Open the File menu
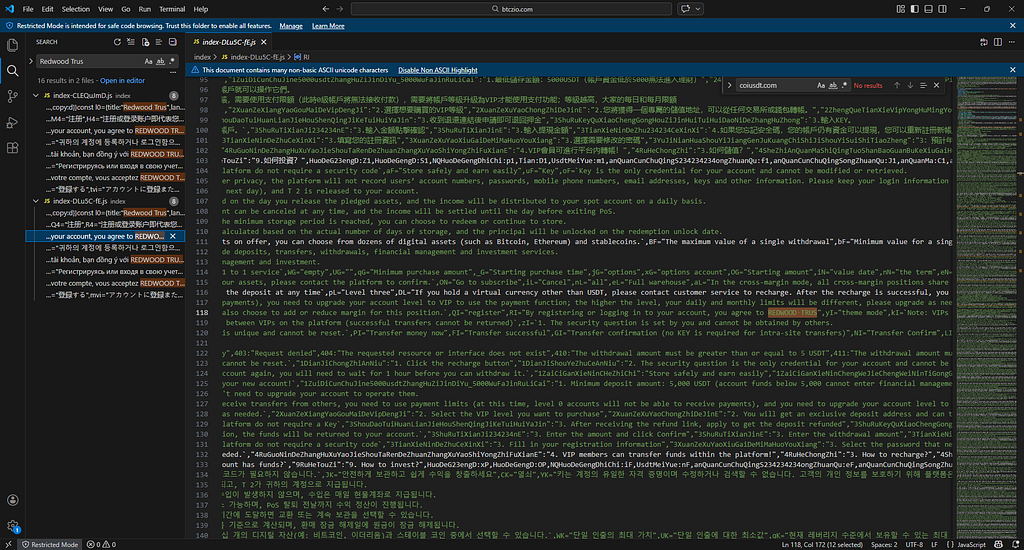This screenshot has height=550, width=1024. click(x=27, y=9)
